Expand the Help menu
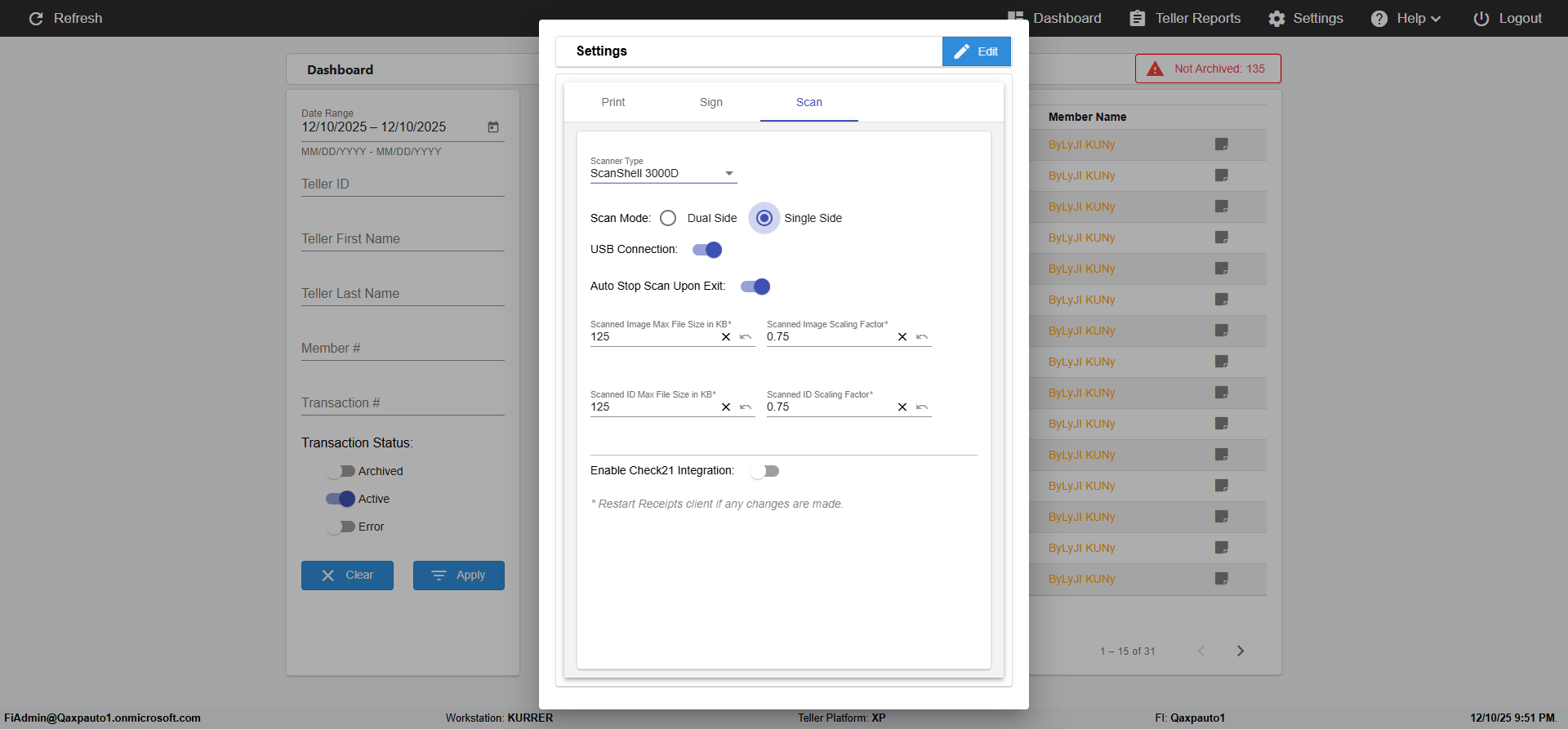 pyautogui.click(x=1406, y=19)
